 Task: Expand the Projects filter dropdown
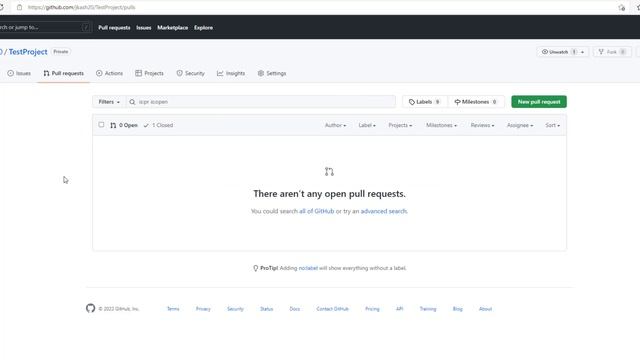pos(400,125)
